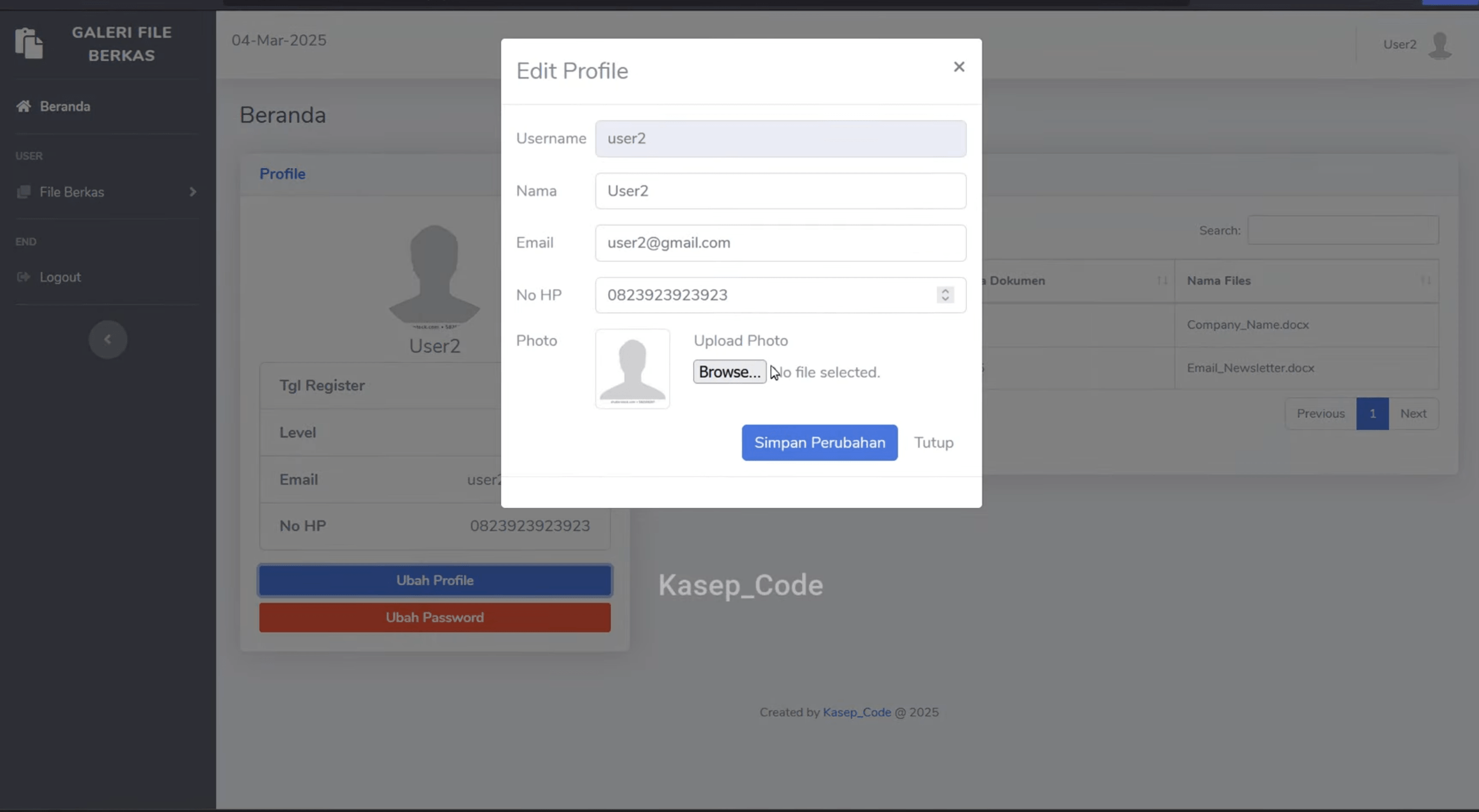Click Tutup to dismiss the dialog
This screenshot has width=1479, height=812.
click(x=933, y=442)
